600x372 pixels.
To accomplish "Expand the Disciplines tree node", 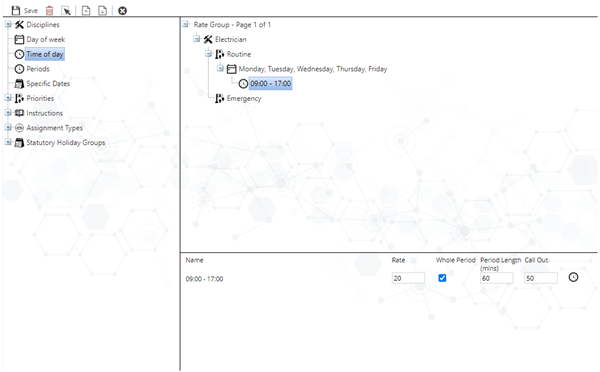I will coord(8,24).
